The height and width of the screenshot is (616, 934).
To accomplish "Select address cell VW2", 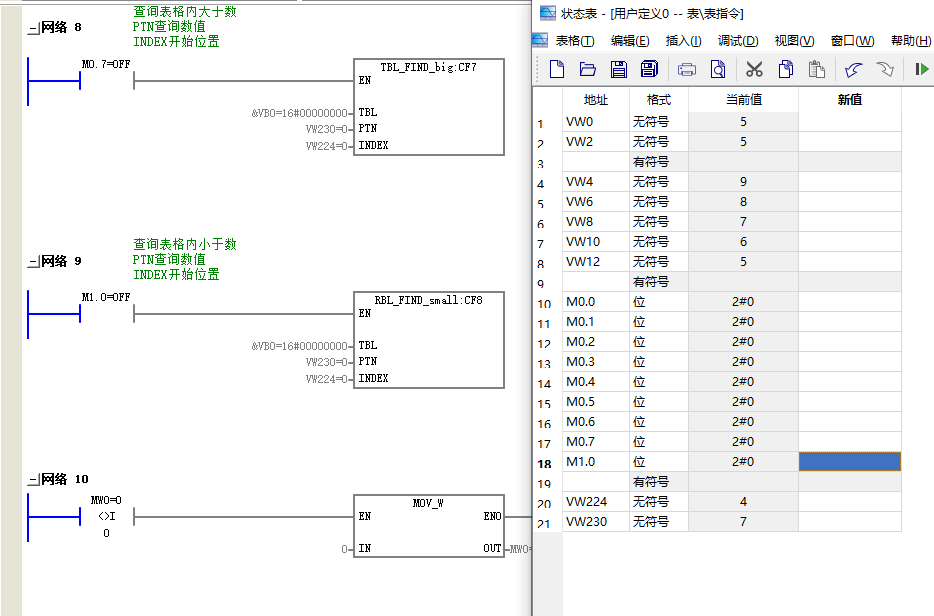I will 596,142.
